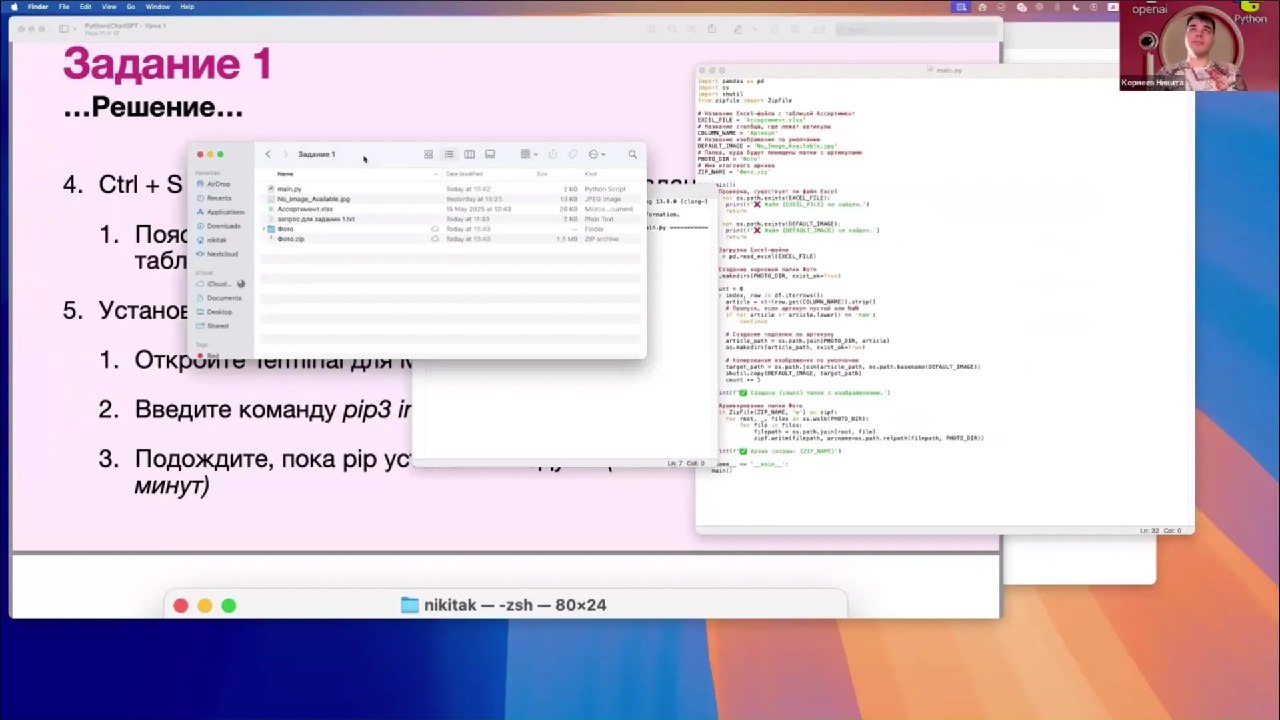
Task: Switch Finder to list view
Action: click(449, 154)
